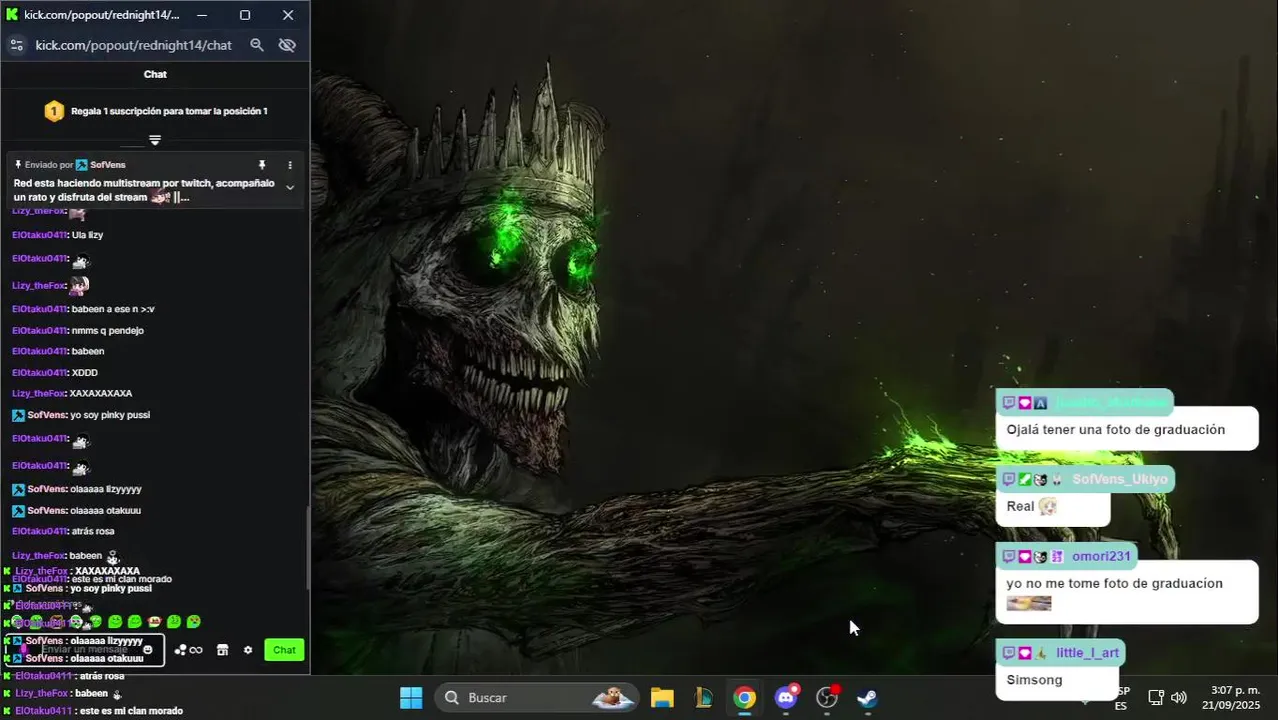This screenshot has width=1278, height=720.
Task: Click the crossed-eye cookies blocked icon
Action: pos(288,45)
